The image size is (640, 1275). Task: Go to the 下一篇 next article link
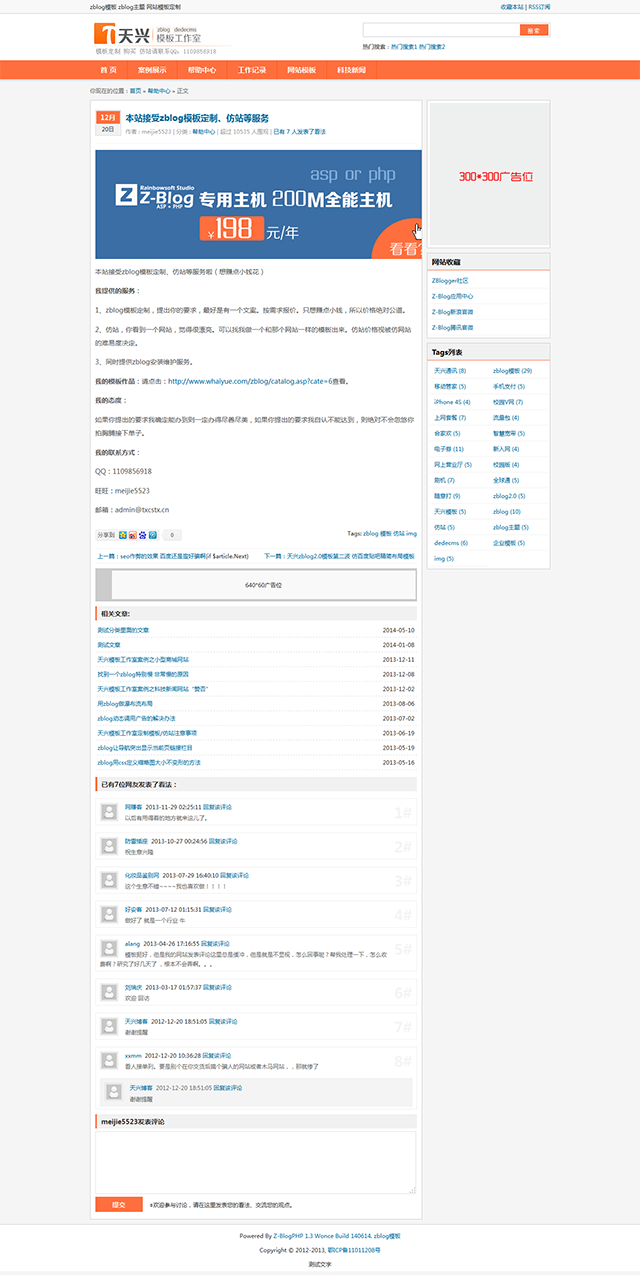(340, 555)
